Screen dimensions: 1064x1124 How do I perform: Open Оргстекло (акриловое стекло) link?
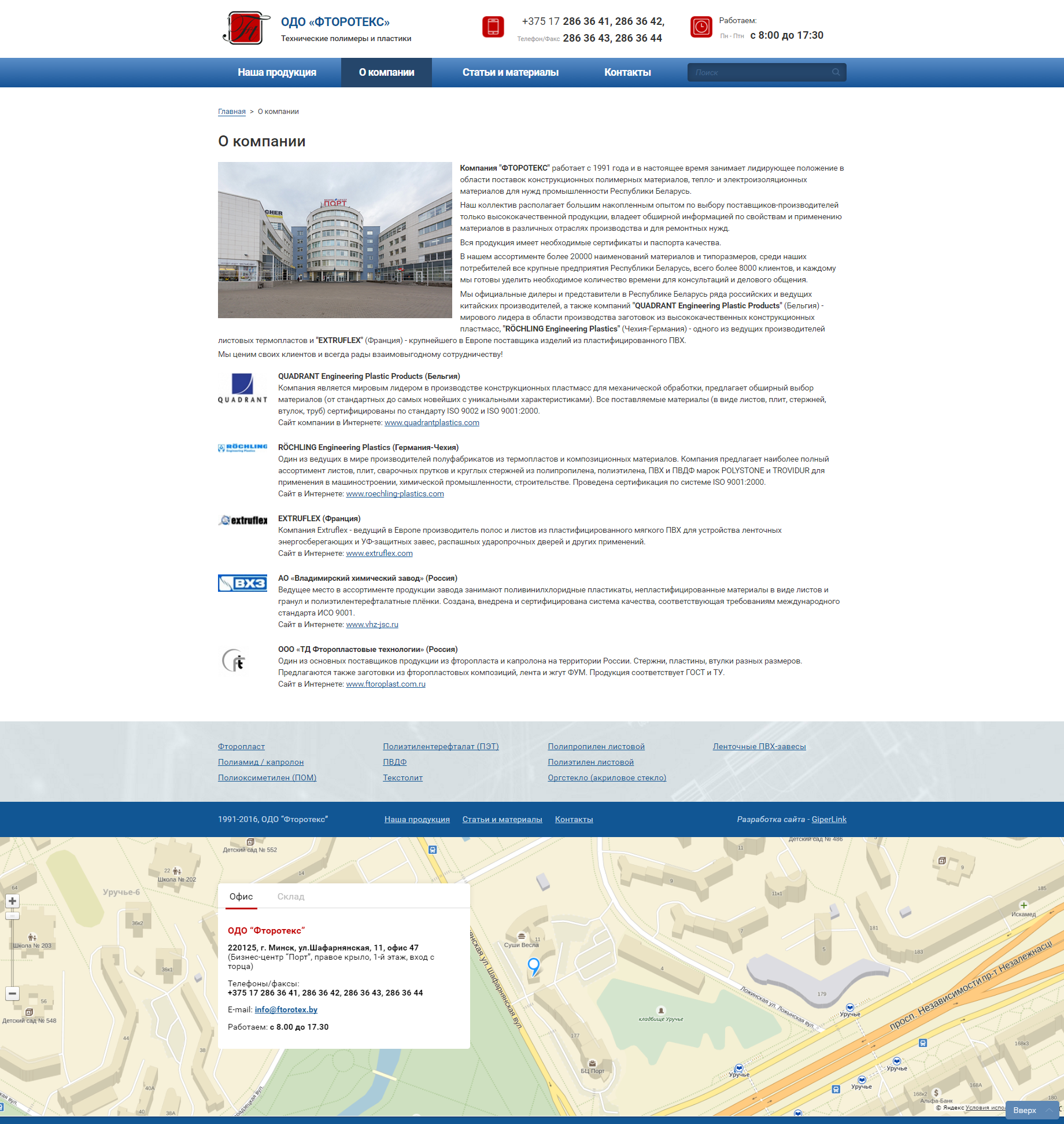(607, 777)
